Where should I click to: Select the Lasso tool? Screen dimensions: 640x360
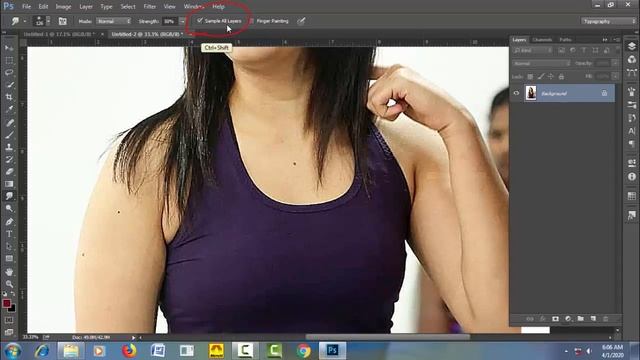coord(9,73)
